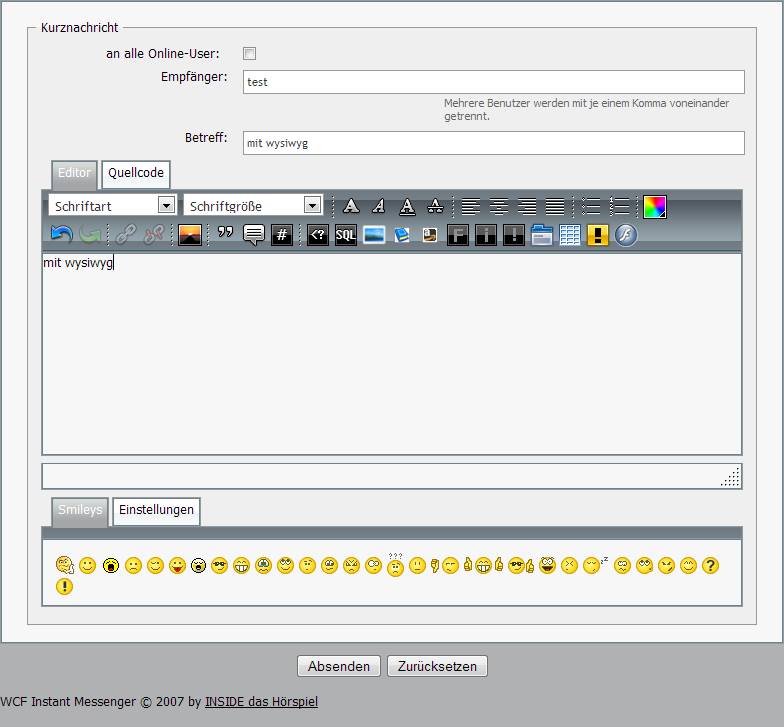Select the Smileys tab
This screenshot has width=784, height=727.
click(x=80, y=510)
